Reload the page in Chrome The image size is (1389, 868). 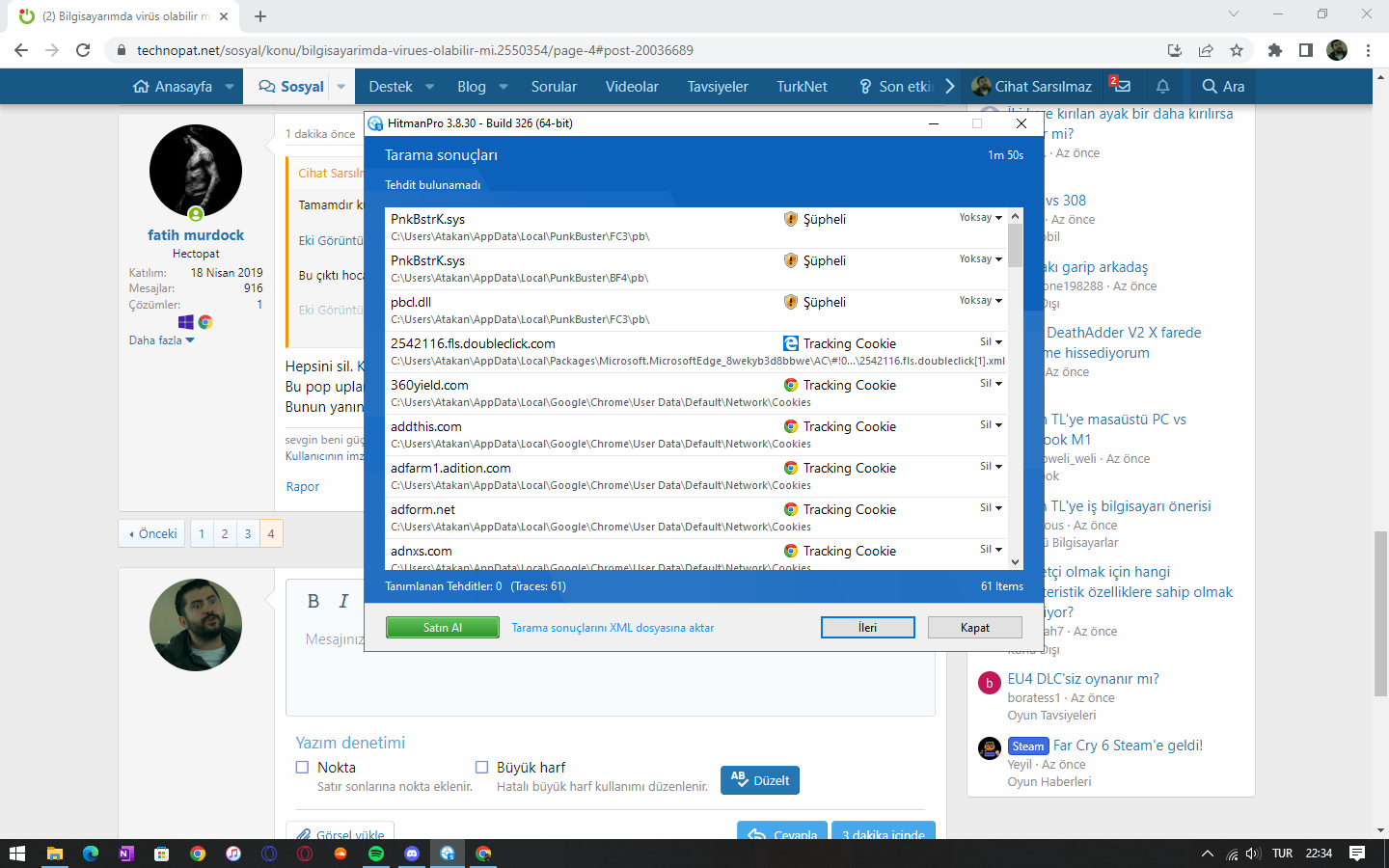83,50
